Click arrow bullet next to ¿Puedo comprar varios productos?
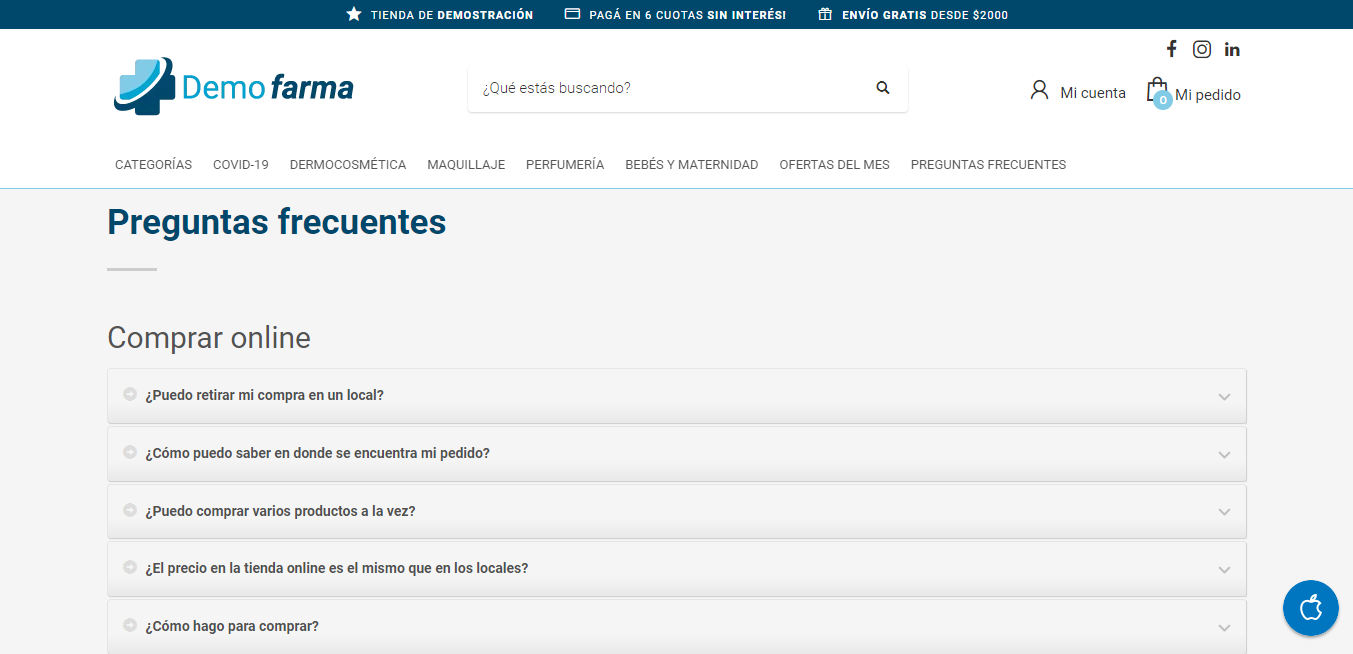This screenshot has height=654, width=1353. pyautogui.click(x=130, y=510)
